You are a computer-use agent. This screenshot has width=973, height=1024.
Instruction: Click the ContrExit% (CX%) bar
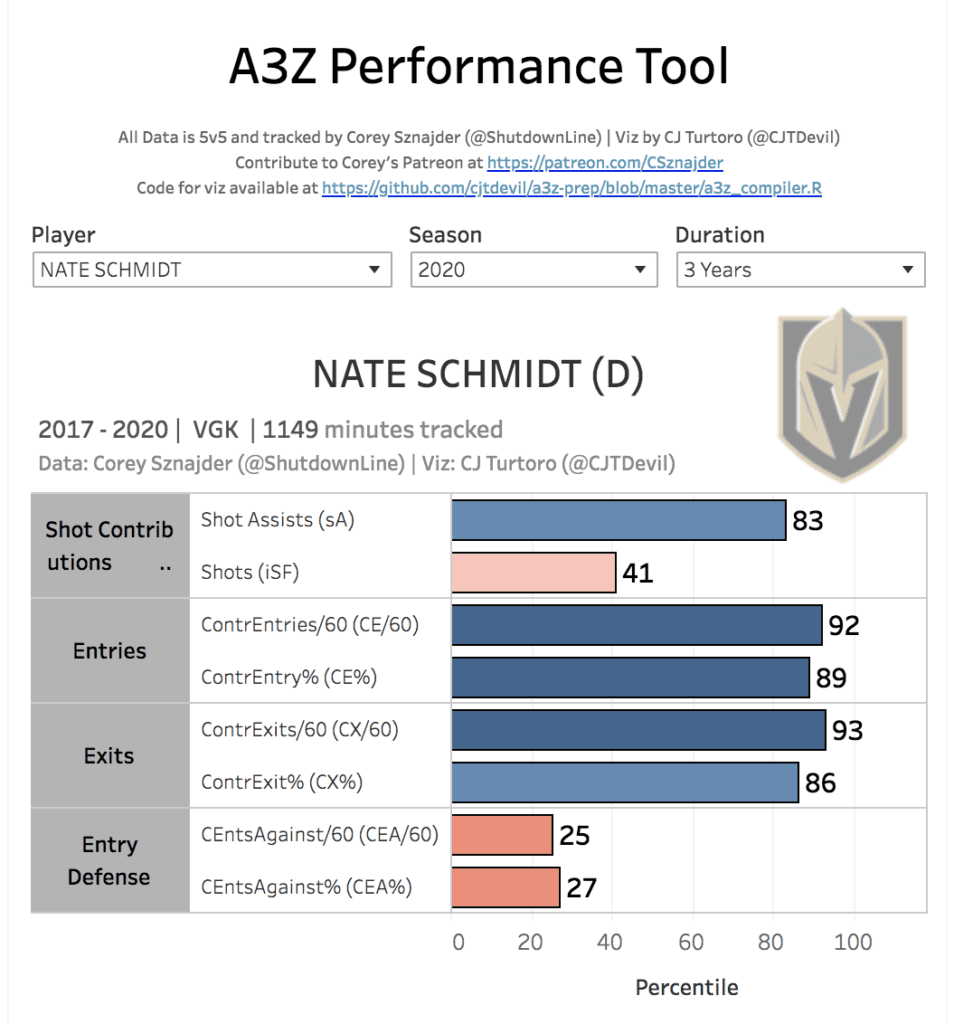tap(625, 782)
